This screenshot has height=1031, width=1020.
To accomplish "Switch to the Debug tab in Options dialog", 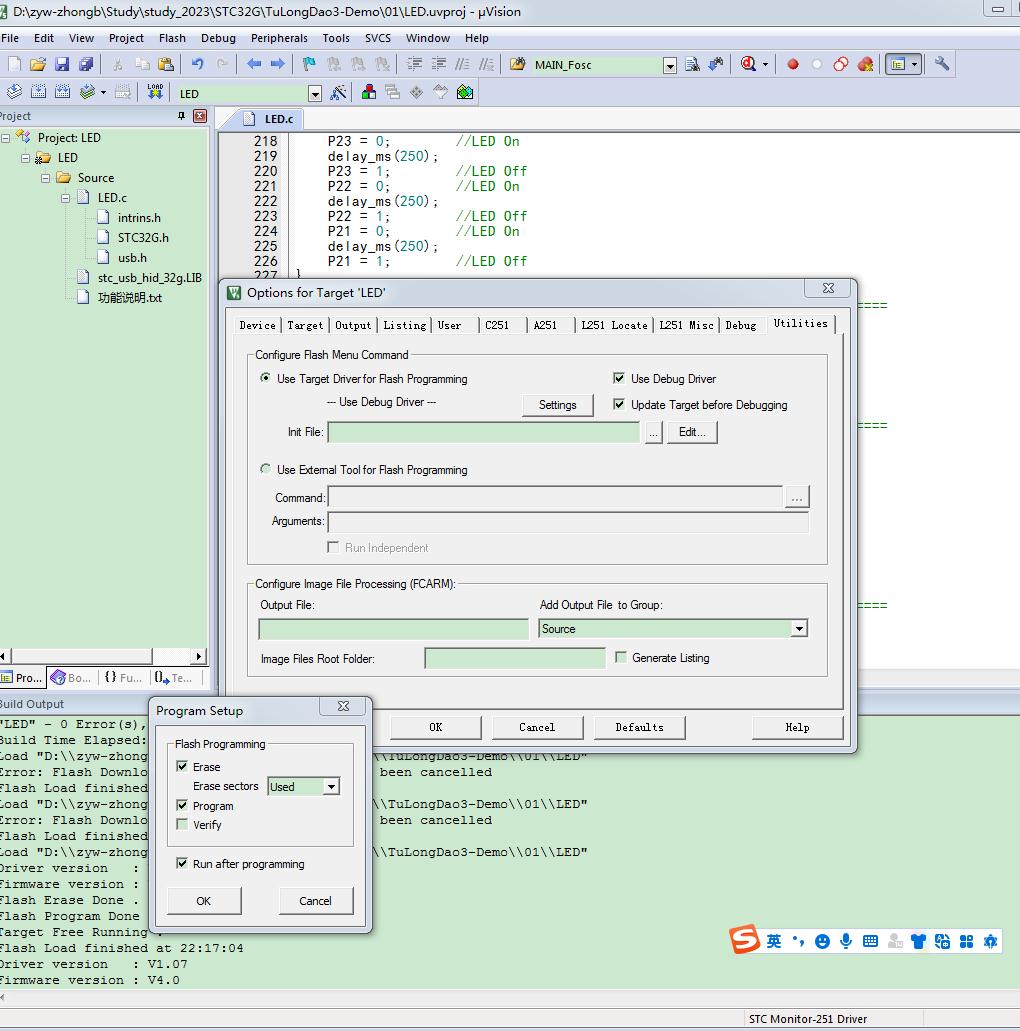I will click(741, 325).
